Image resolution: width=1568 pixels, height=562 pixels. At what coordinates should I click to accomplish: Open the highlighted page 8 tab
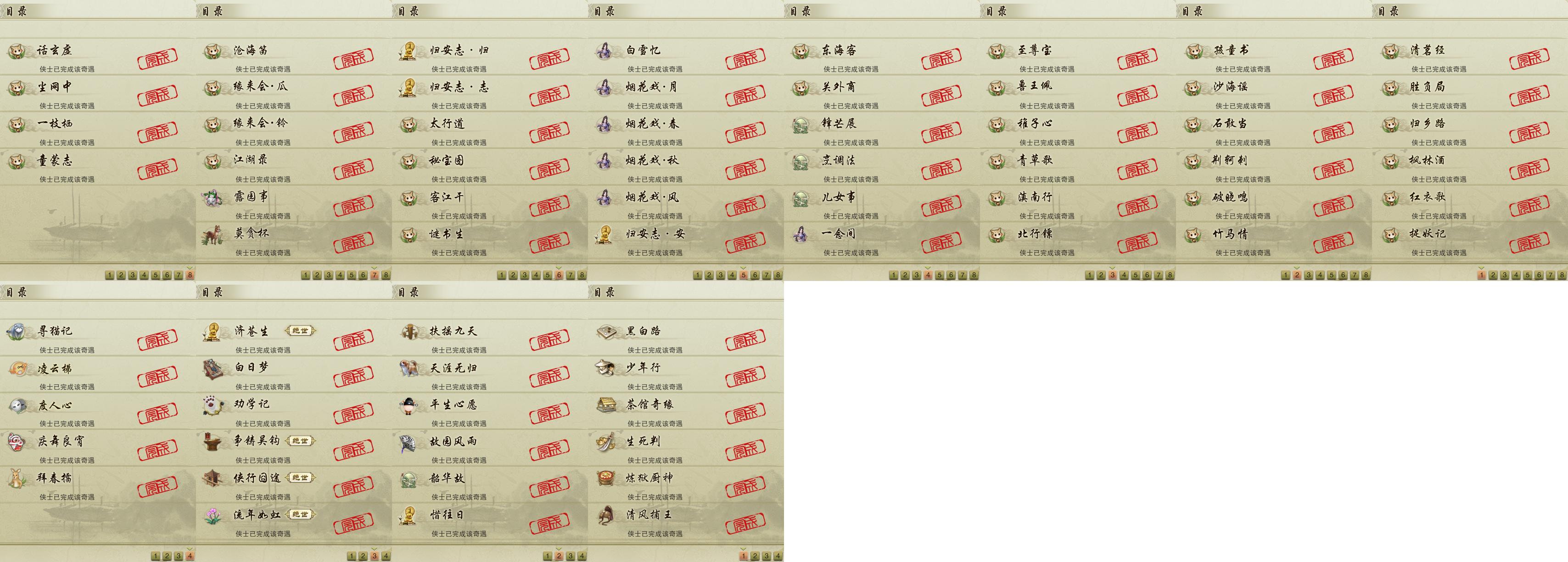(190, 275)
